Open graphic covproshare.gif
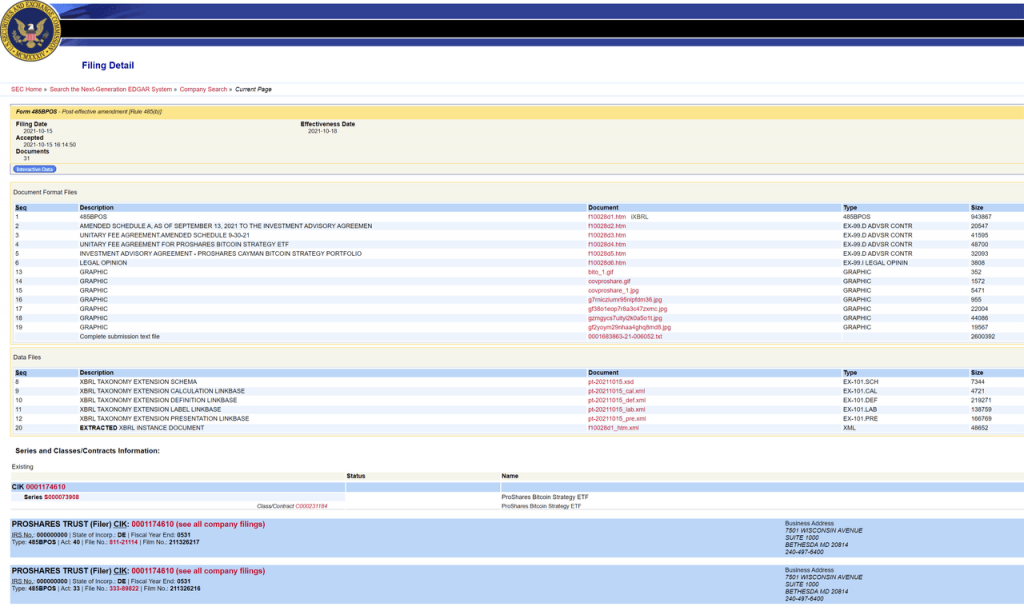 click(x=609, y=281)
